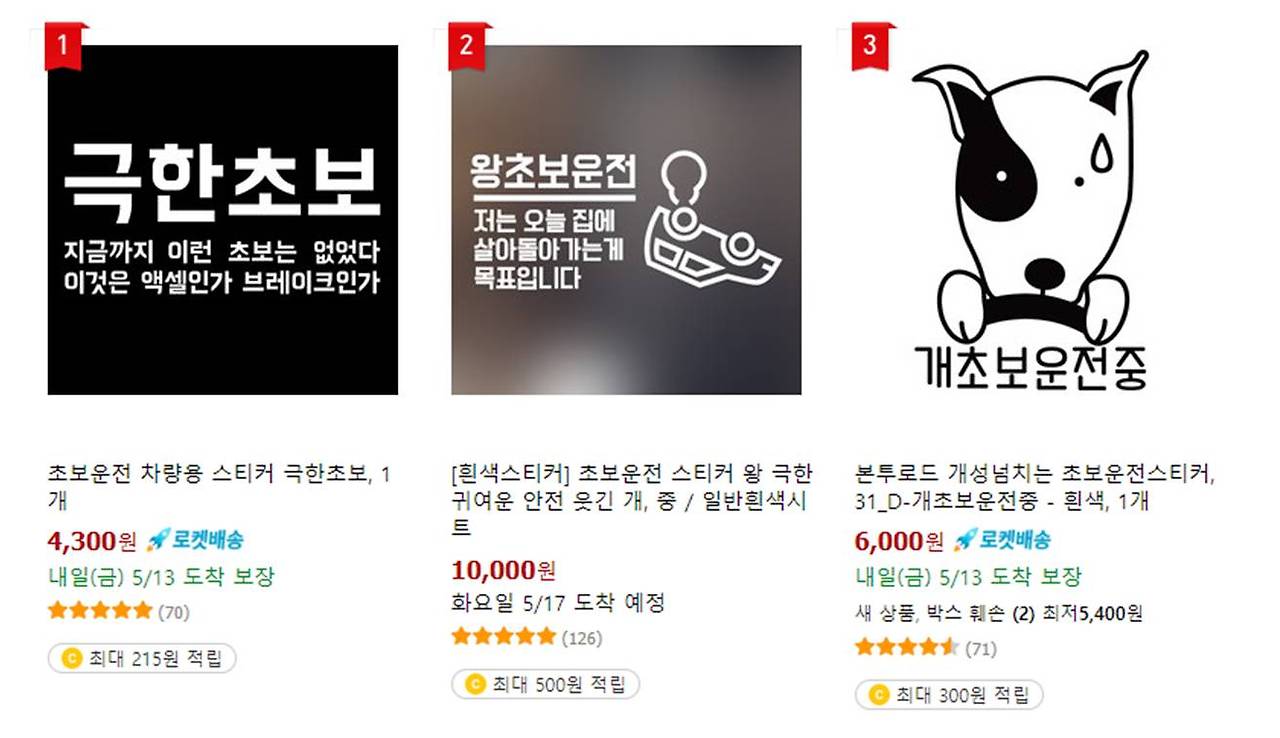The height and width of the screenshot is (738, 1280).
Task: Open the 극한초보 black sticker thumbnail
Action: (223, 219)
